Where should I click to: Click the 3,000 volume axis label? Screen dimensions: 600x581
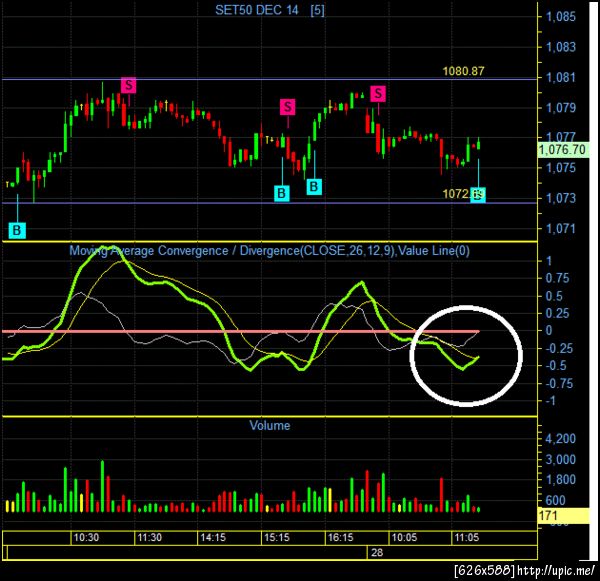(x=561, y=459)
